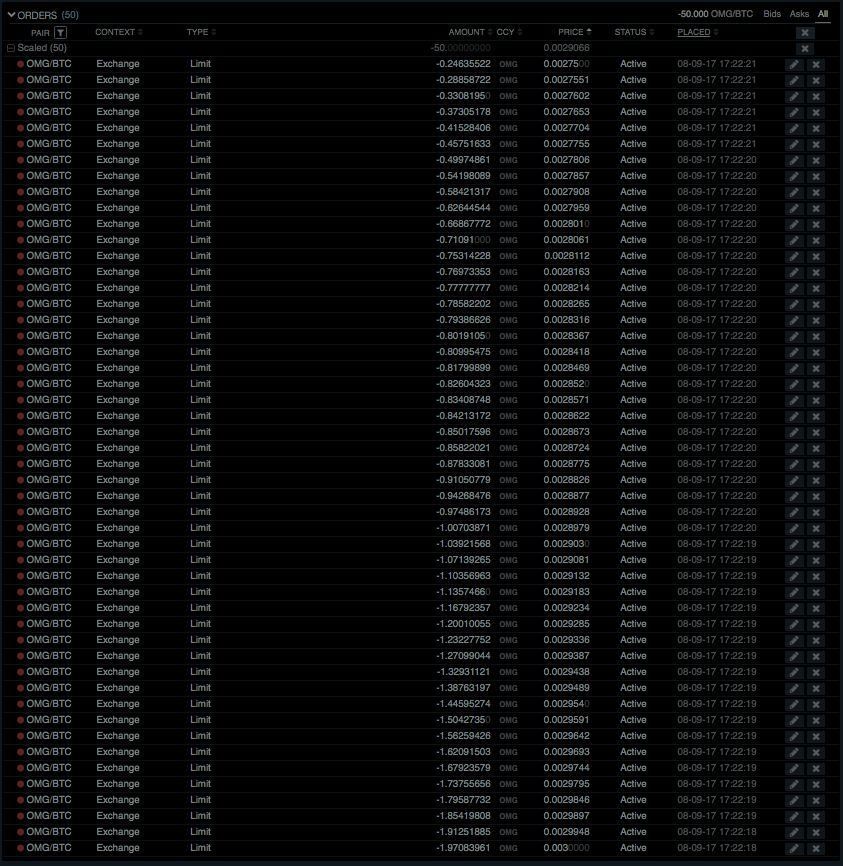Cancel the whole Scaled (50) group
The height and width of the screenshot is (866, 843).
[x=805, y=49]
